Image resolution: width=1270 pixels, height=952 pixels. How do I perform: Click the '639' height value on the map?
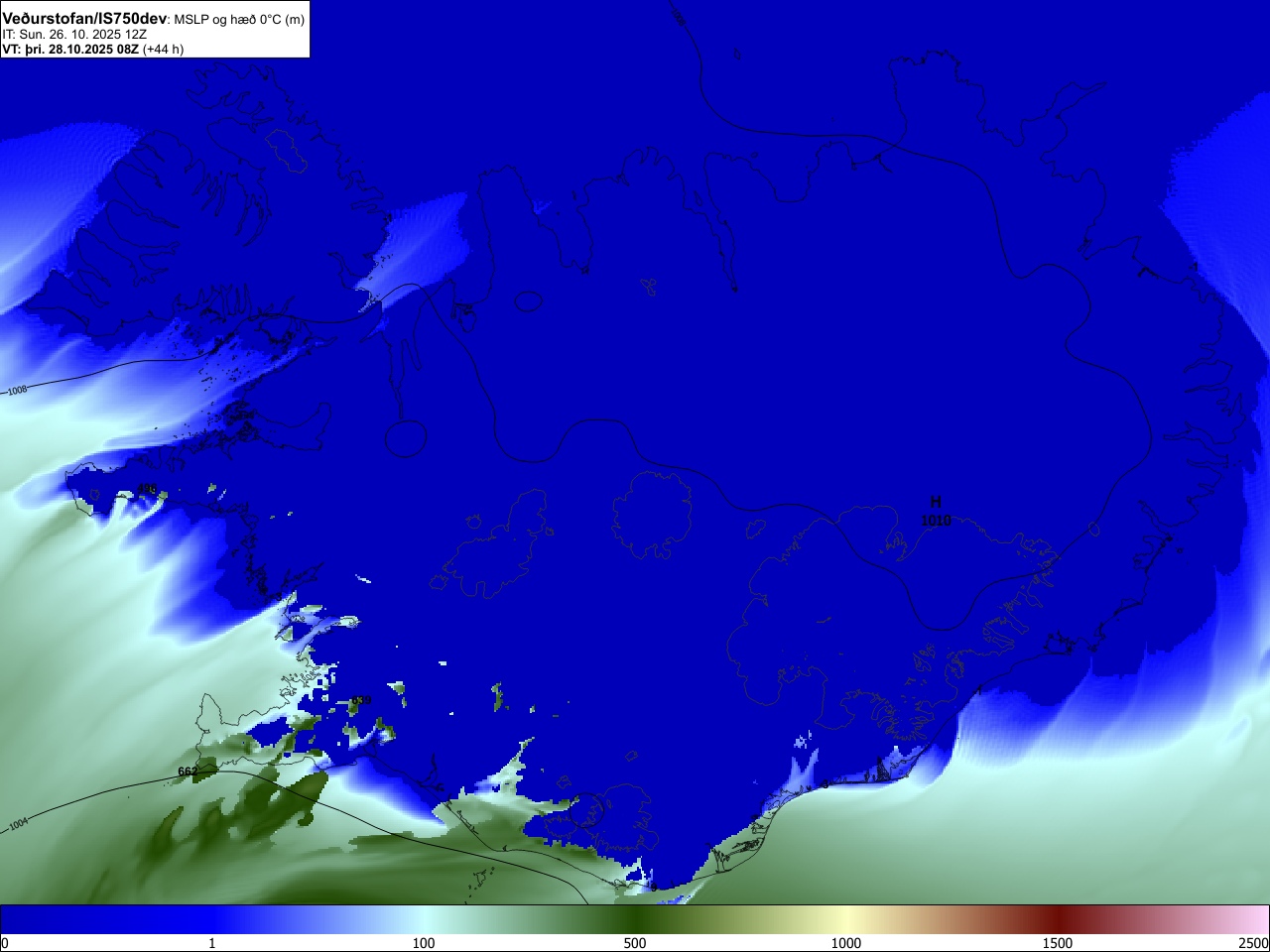(361, 700)
